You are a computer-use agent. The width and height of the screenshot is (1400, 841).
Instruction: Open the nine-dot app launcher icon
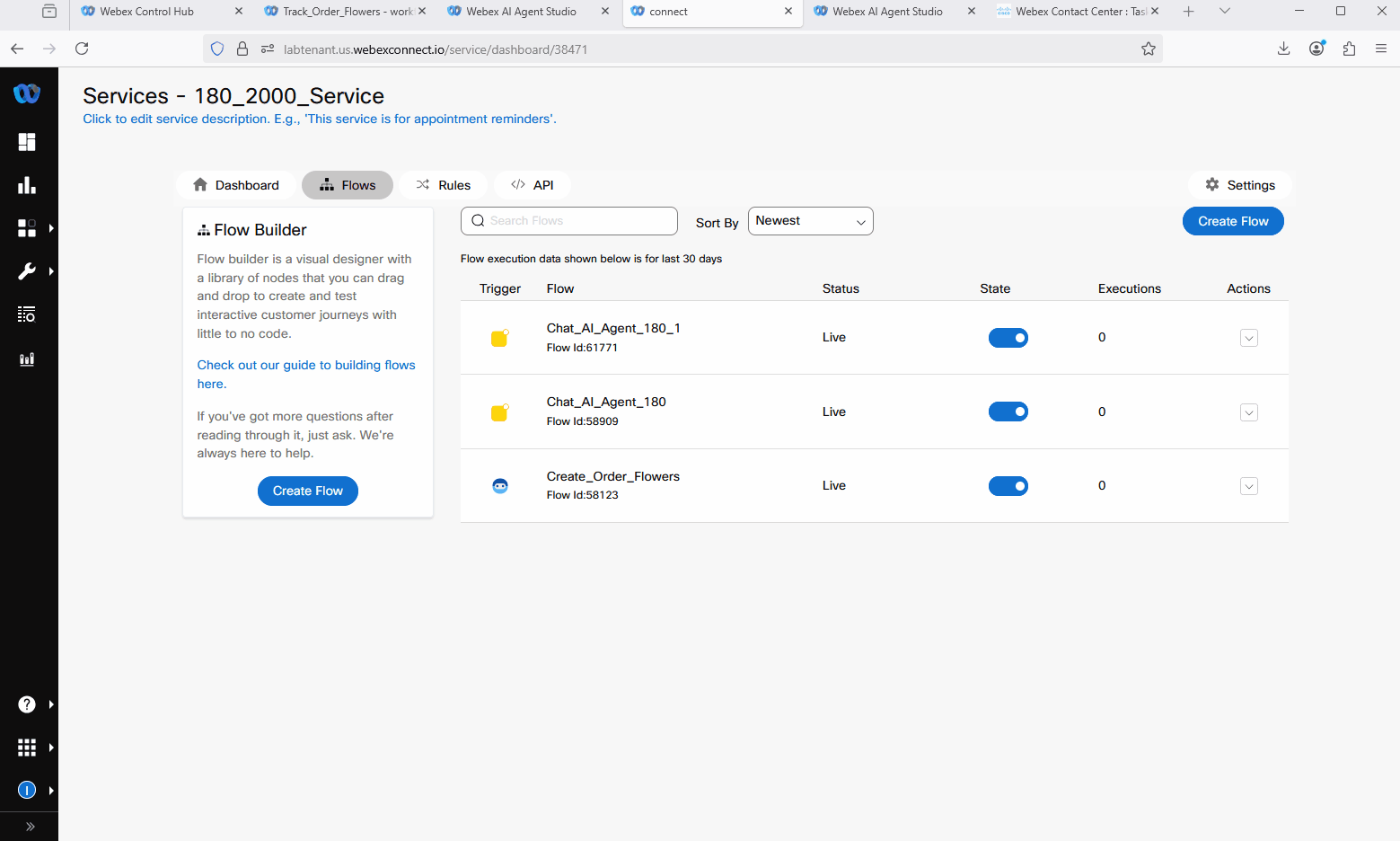[x=27, y=748]
